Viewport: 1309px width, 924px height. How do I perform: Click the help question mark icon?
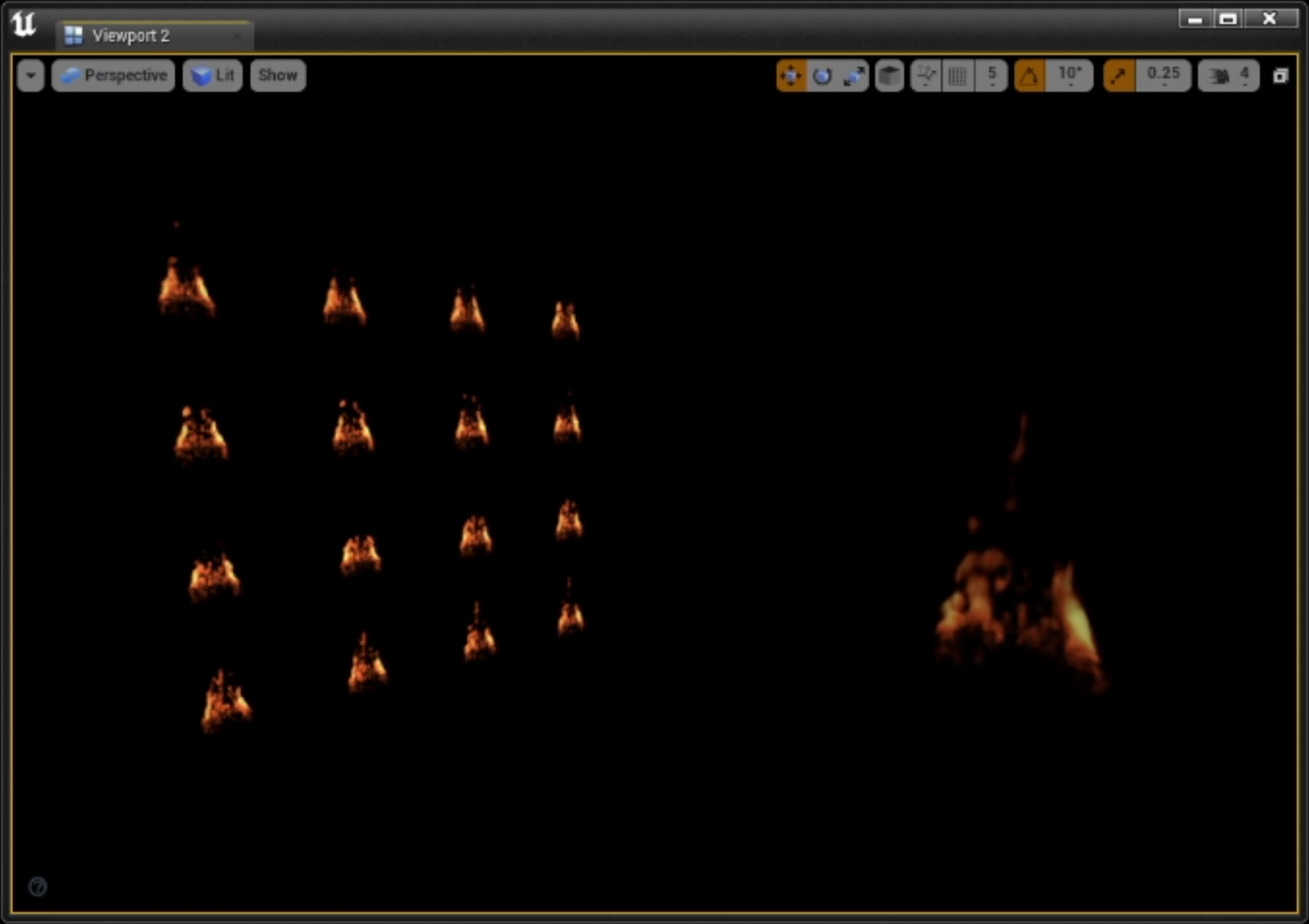pos(37,887)
